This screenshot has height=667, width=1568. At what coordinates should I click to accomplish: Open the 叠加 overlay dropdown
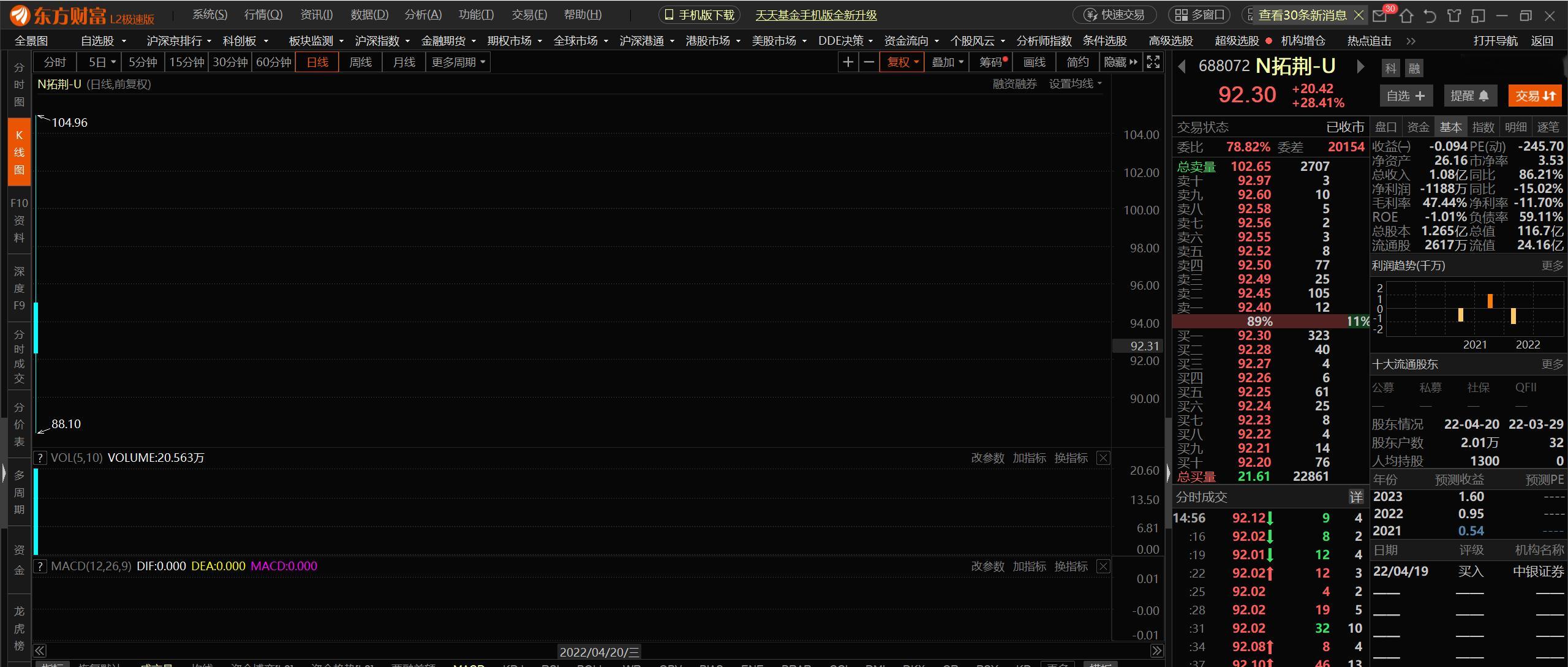coord(947,62)
